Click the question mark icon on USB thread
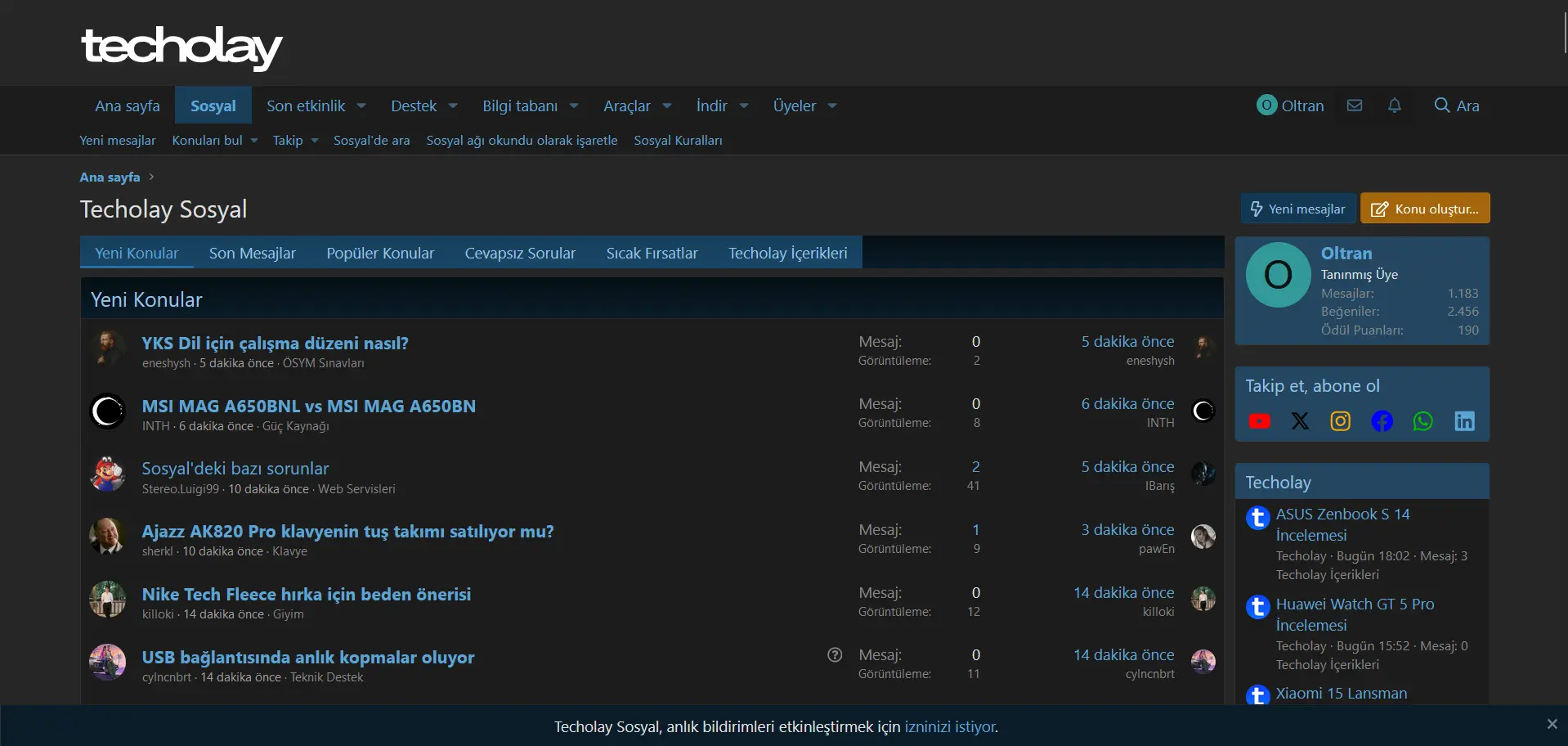 835,655
